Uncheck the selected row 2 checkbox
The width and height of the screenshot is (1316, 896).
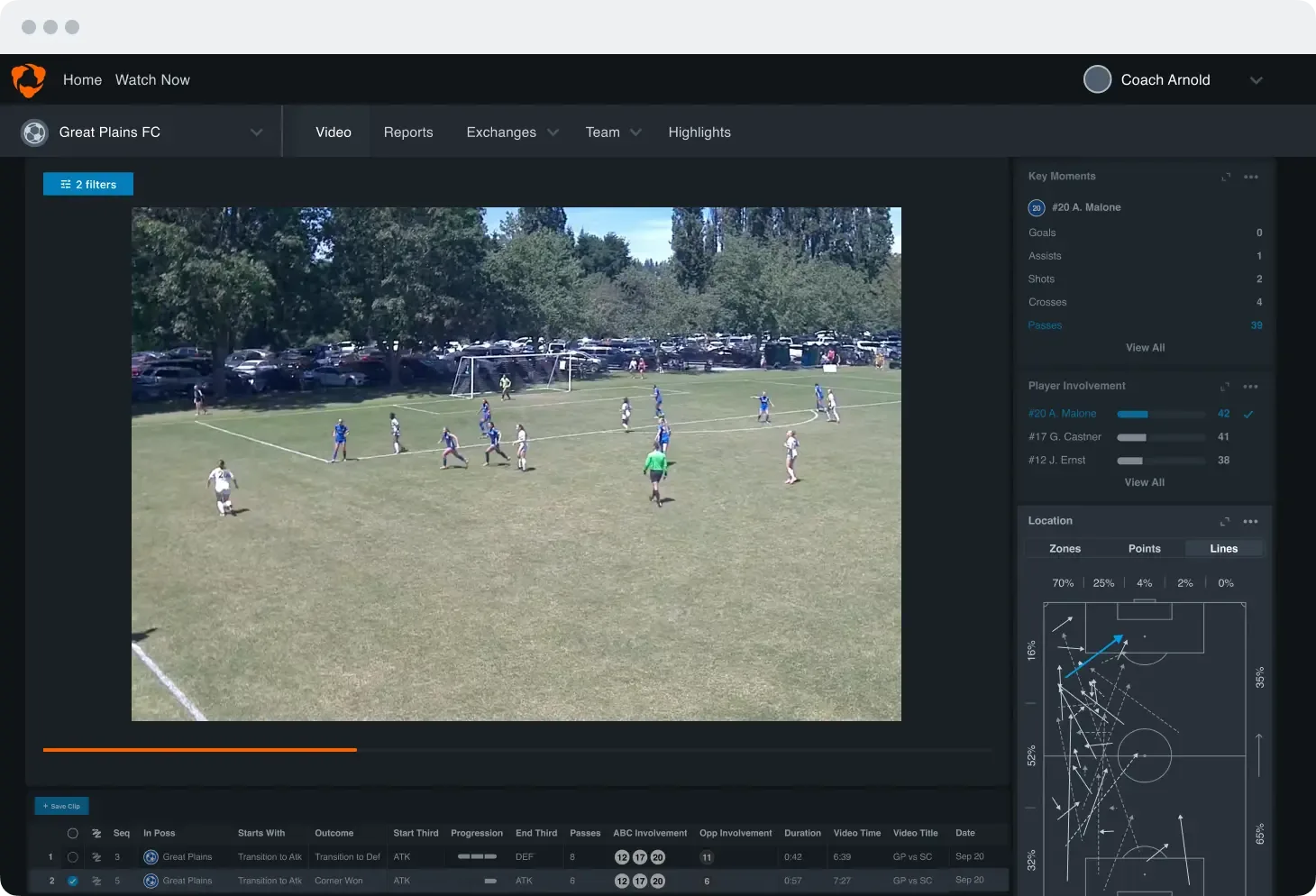pyautogui.click(x=73, y=881)
